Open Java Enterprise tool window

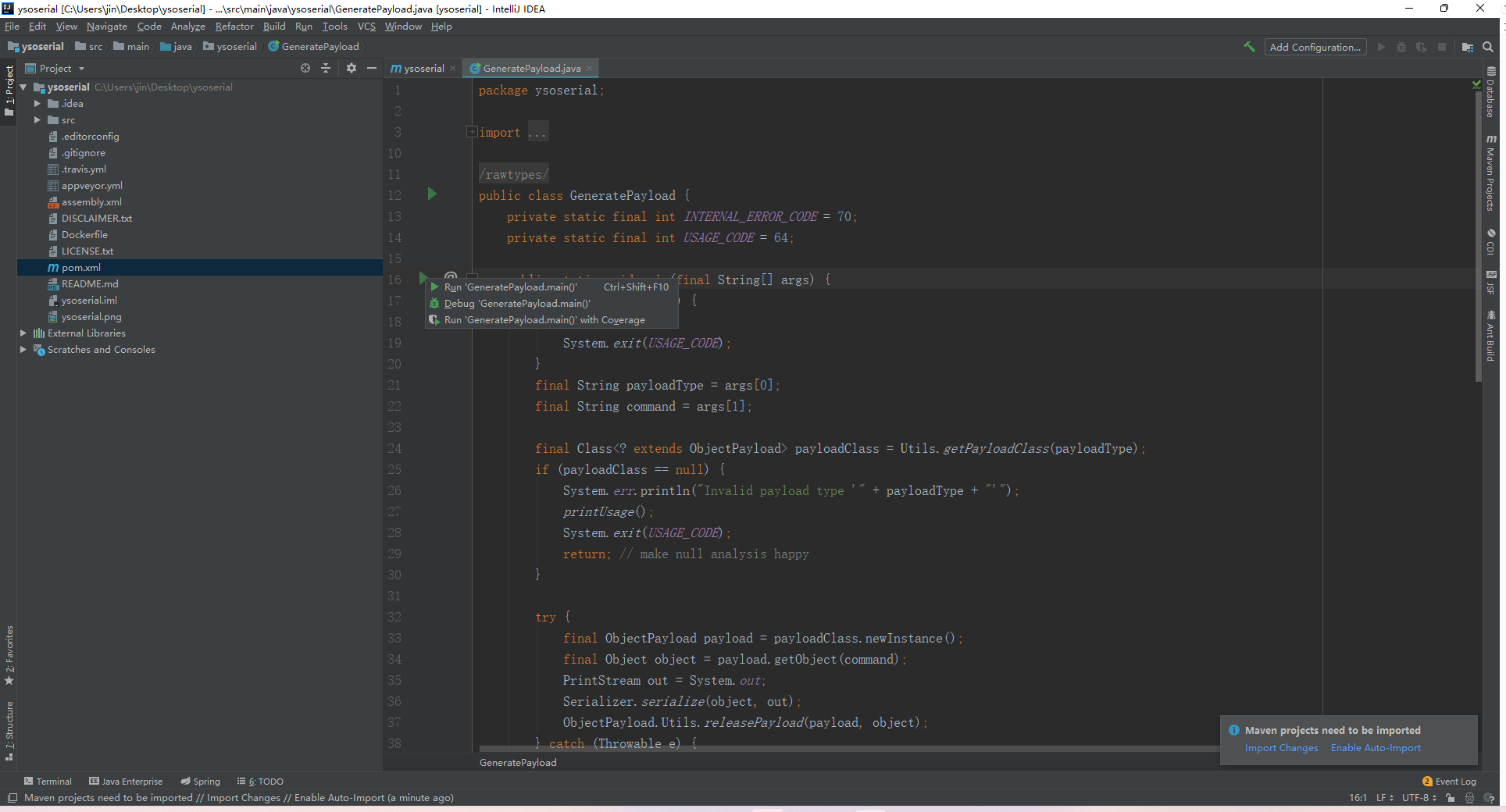pyautogui.click(x=126, y=781)
